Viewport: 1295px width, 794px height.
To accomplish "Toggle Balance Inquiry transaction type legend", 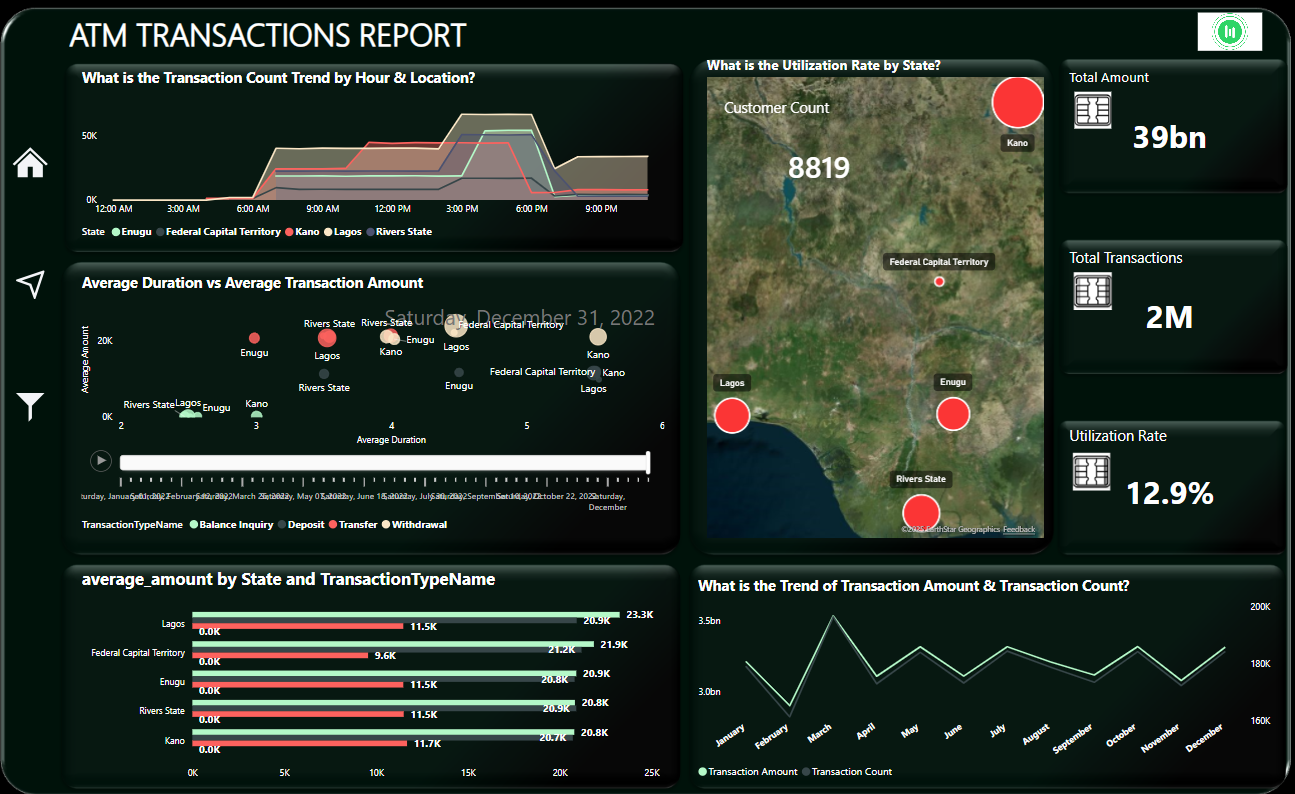I will (x=229, y=524).
